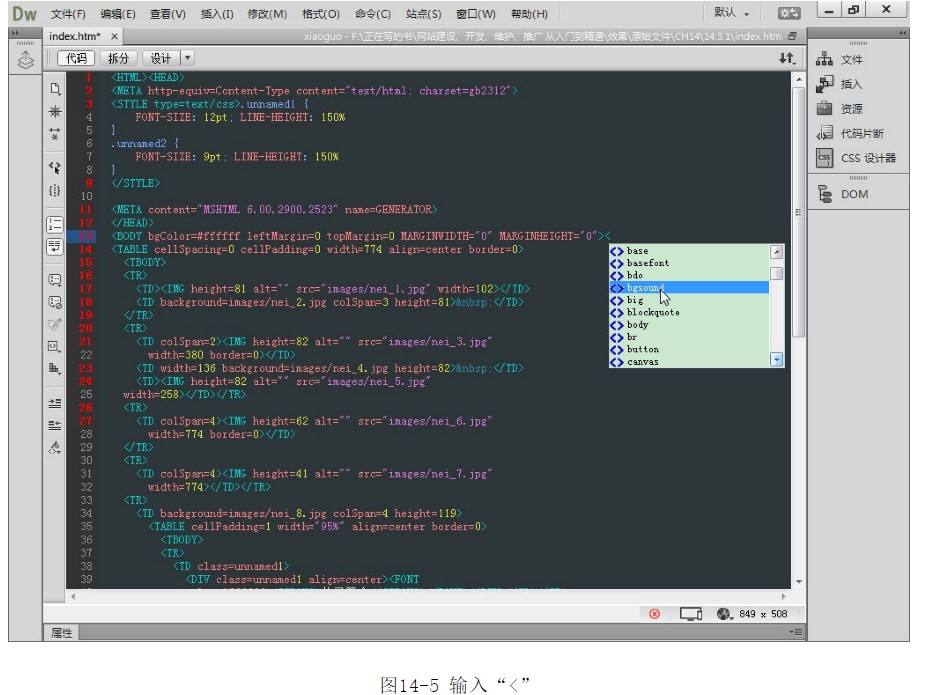Open the CSS 设计器 panel
This screenshot has width=933, height=695.
pyautogui.click(x=867, y=158)
